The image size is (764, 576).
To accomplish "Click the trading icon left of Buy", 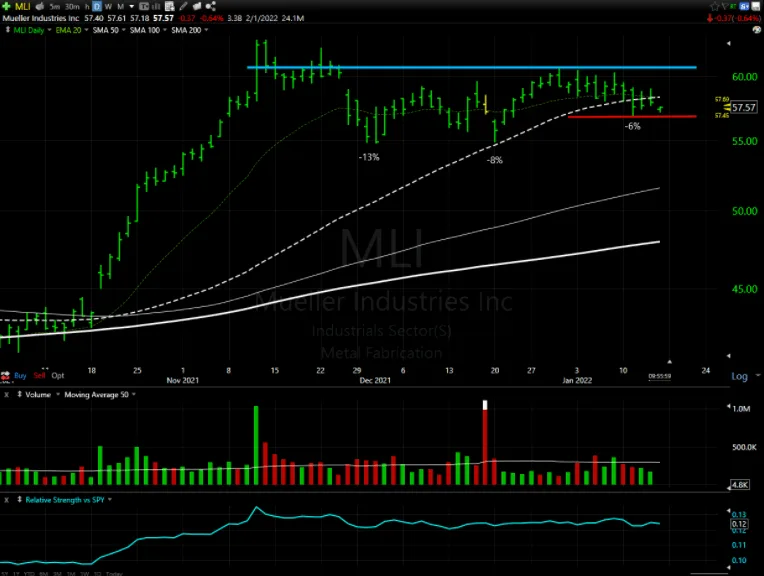I will click(x=5, y=376).
